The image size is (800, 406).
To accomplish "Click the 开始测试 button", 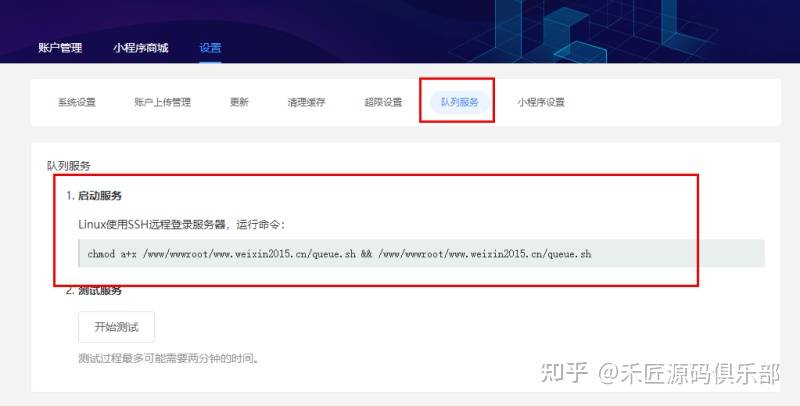I will tap(116, 327).
